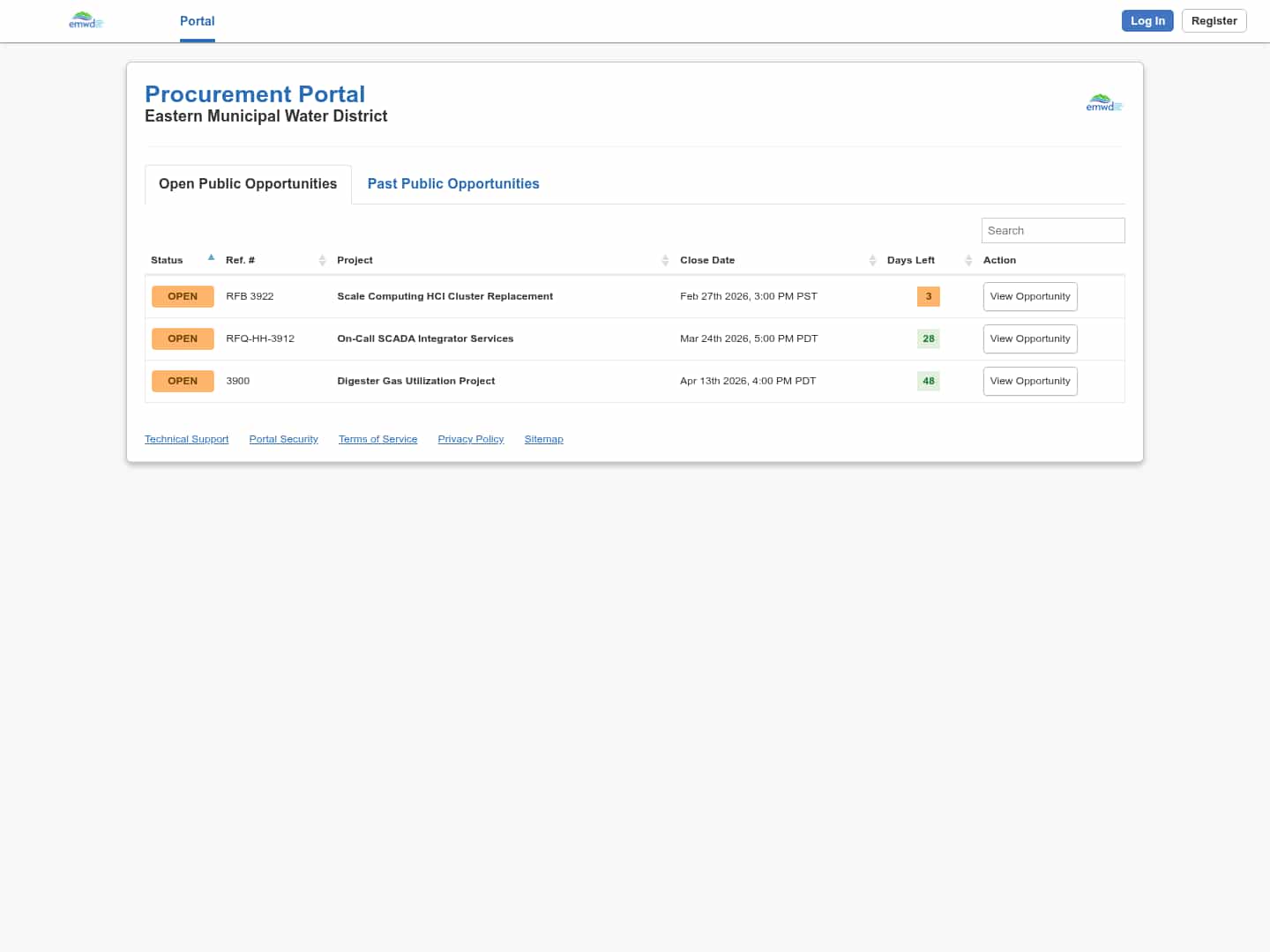This screenshot has height=952, width=1270.
Task: Sort by Days Left column arrows
Action: point(968,260)
